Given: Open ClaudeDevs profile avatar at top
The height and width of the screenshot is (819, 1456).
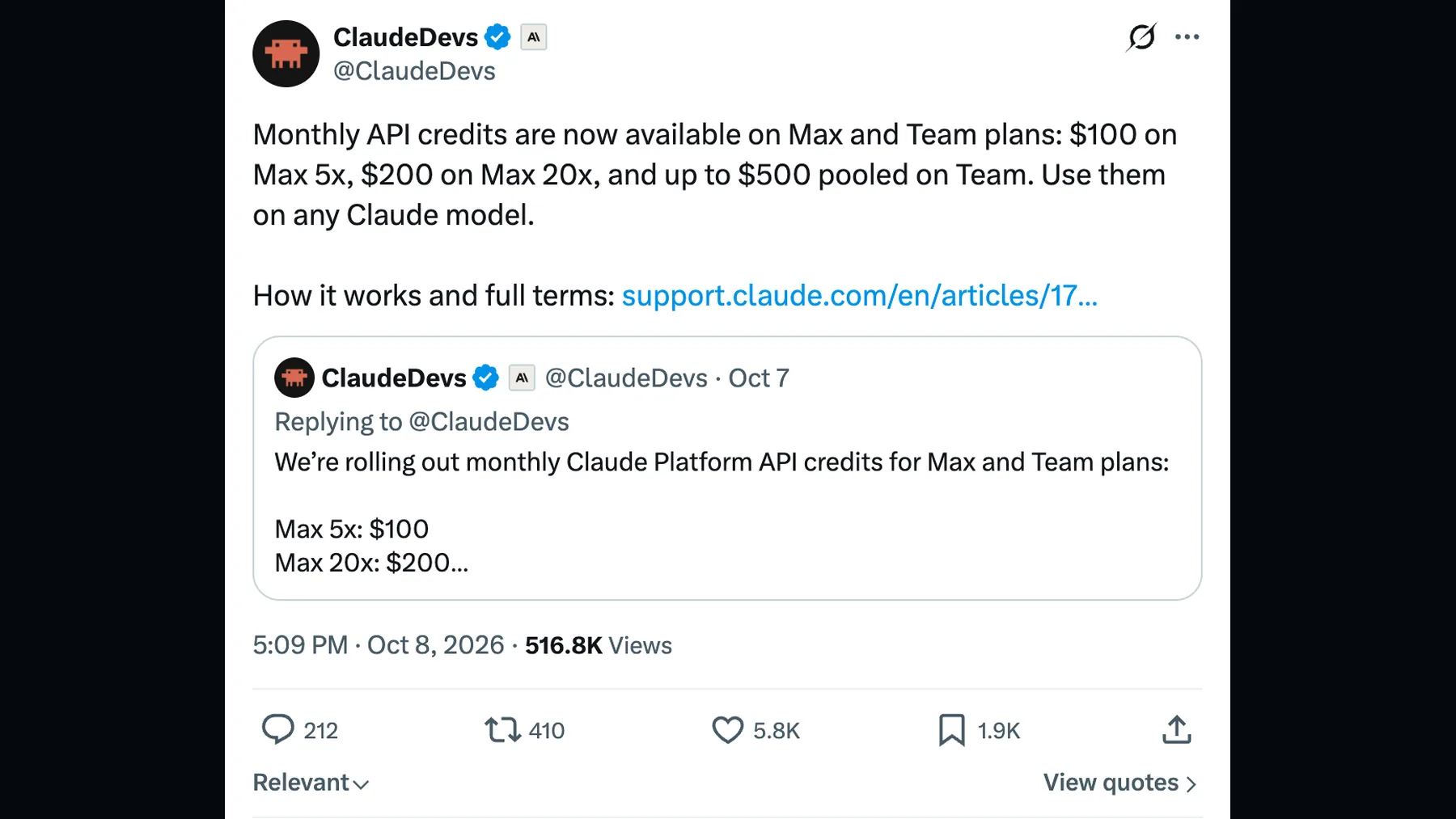Looking at the screenshot, I should [286, 53].
